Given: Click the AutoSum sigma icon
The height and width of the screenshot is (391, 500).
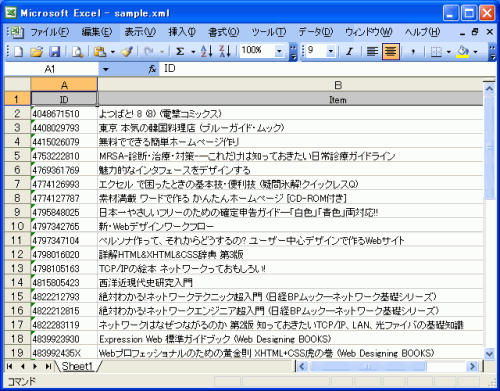Looking at the screenshot, I should click(180, 51).
